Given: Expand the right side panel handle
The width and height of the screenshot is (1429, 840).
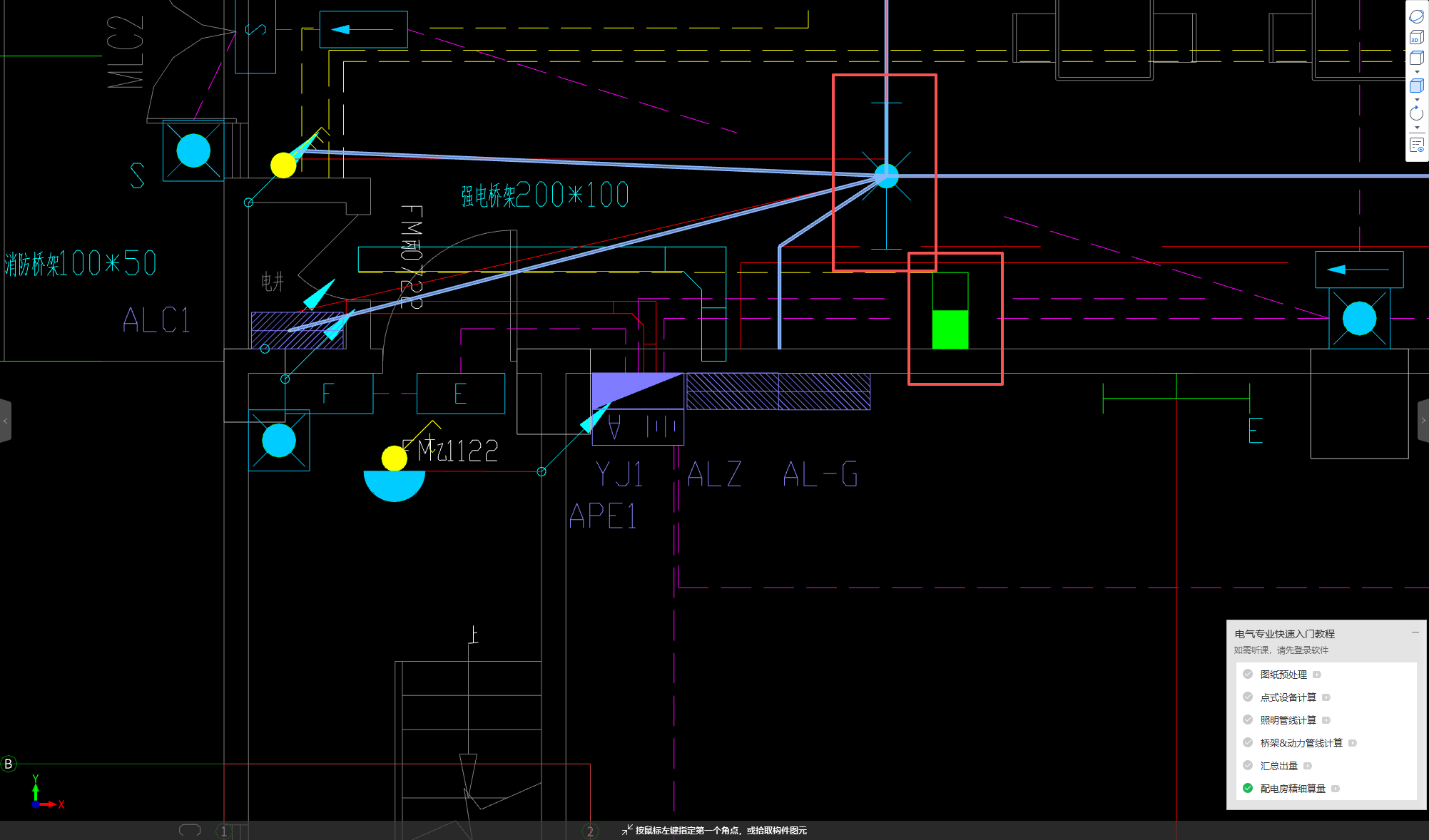Looking at the screenshot, I should pyautogui.click(x=1423, y=421).
